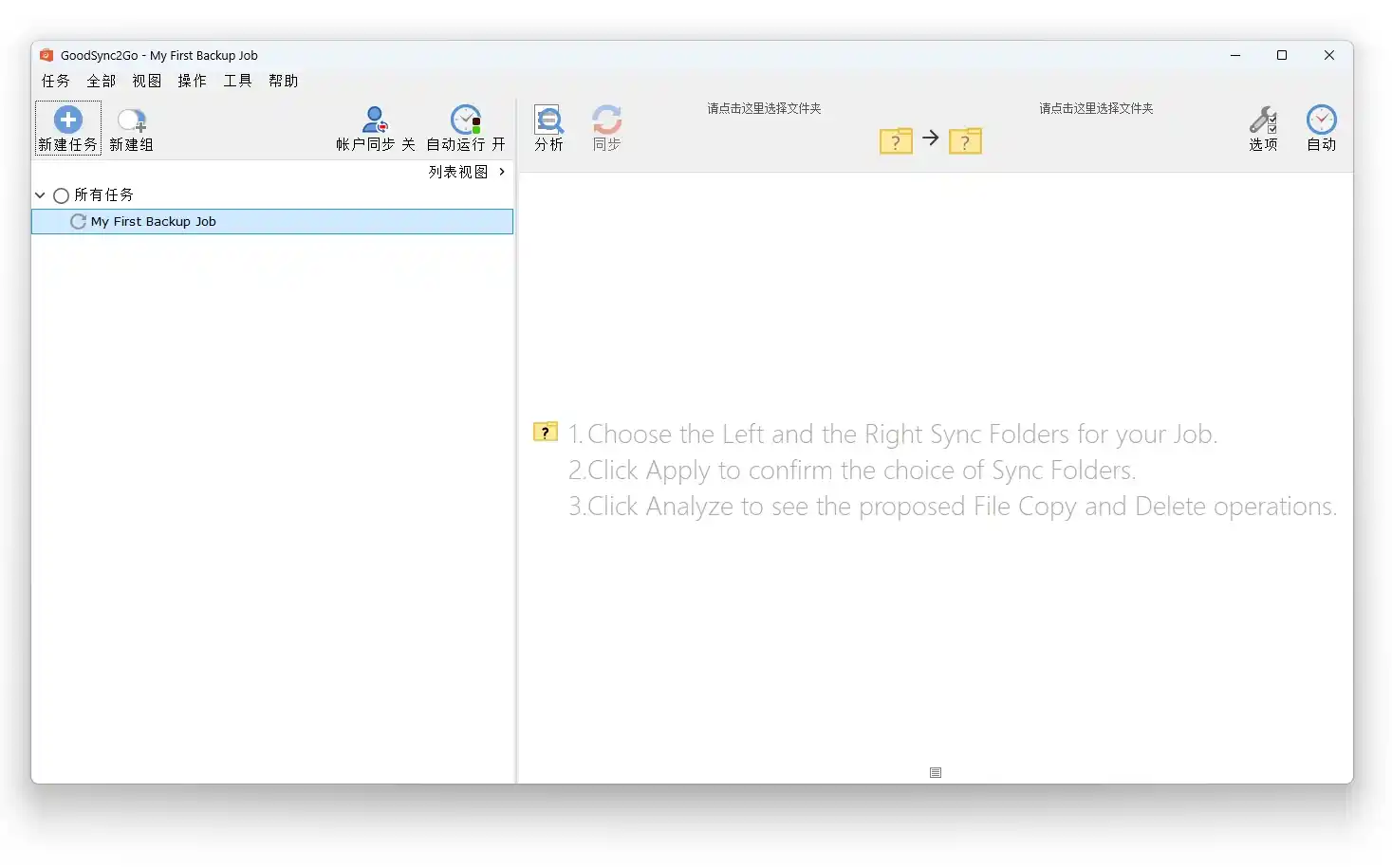The image size is (1392, 868).
Task: Open the 自动 (Auto) clock icon
Action: 1321,120
